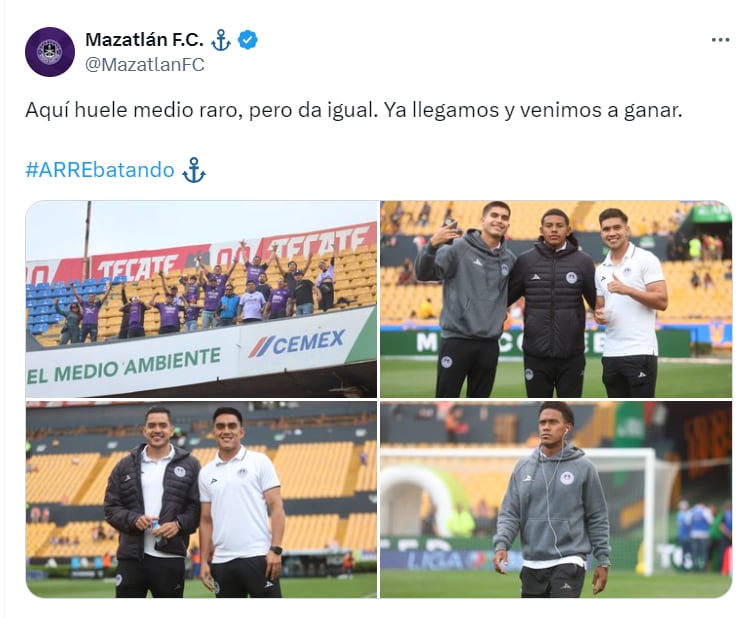Click the EL MEDIO AMBIENTE banner text
The image size is (749, 618).
point(124,365)
